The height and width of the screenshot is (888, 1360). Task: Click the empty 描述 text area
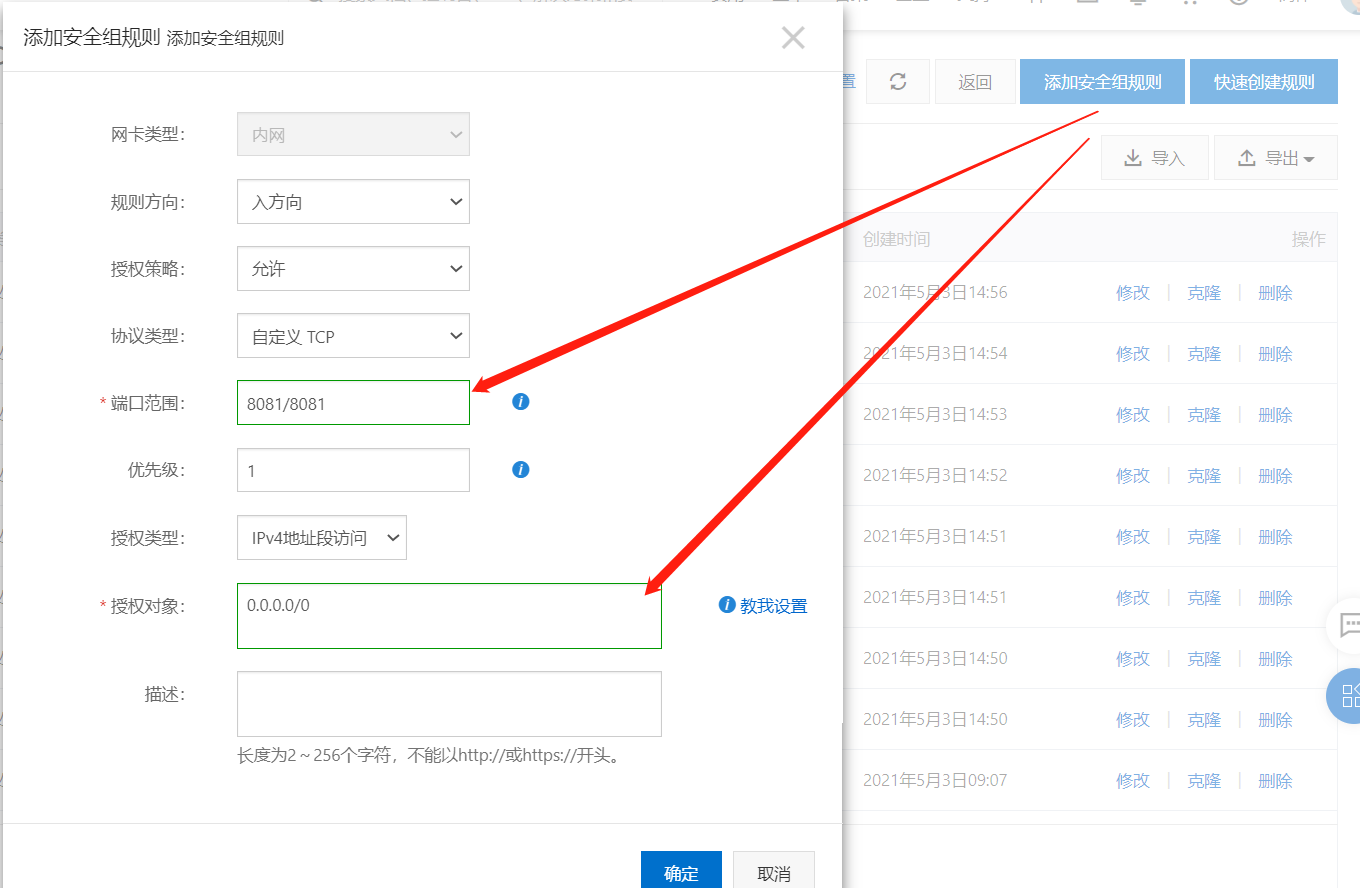click(449, 704)
